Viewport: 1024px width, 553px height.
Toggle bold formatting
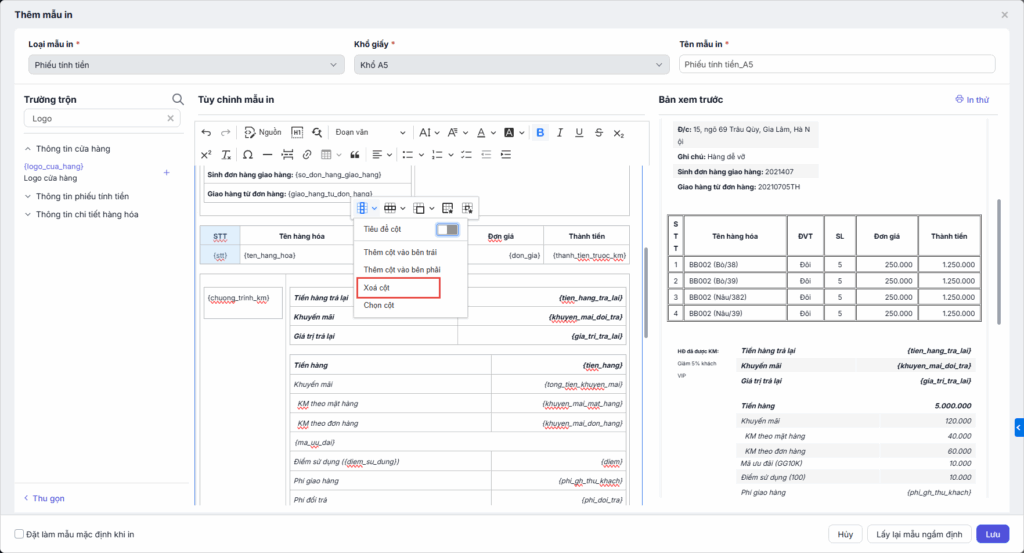pyautogui.click(x=540, y=133)
